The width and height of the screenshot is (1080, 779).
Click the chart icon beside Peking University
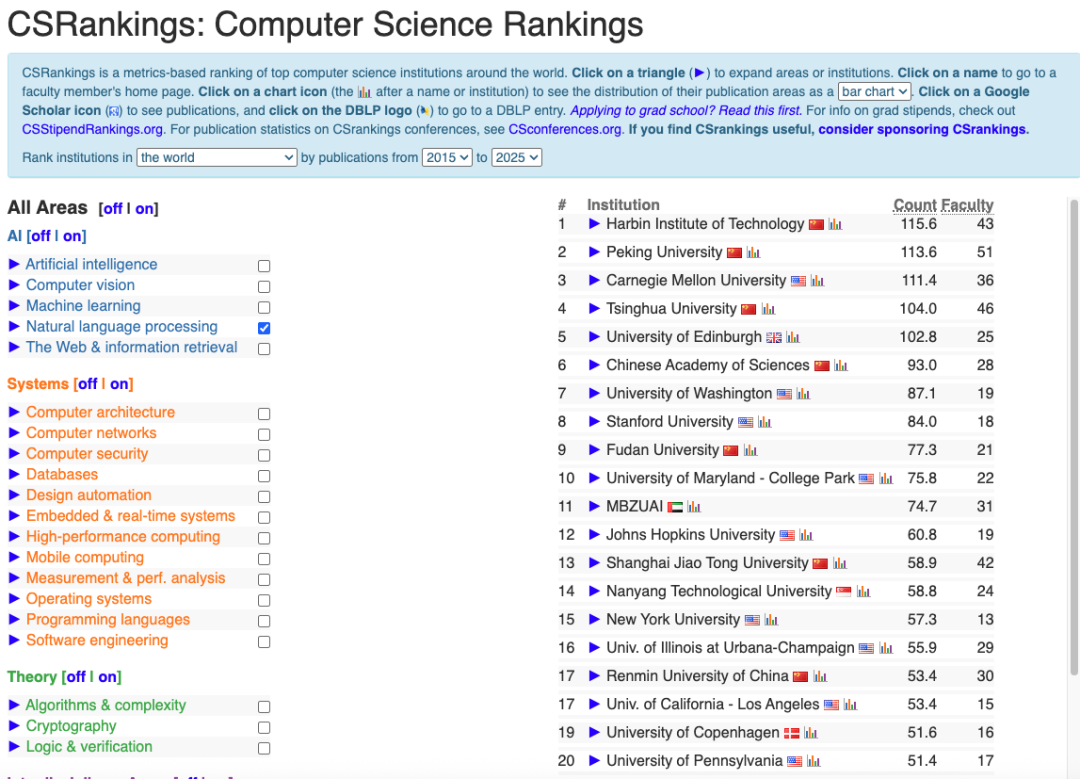(753, 253)
